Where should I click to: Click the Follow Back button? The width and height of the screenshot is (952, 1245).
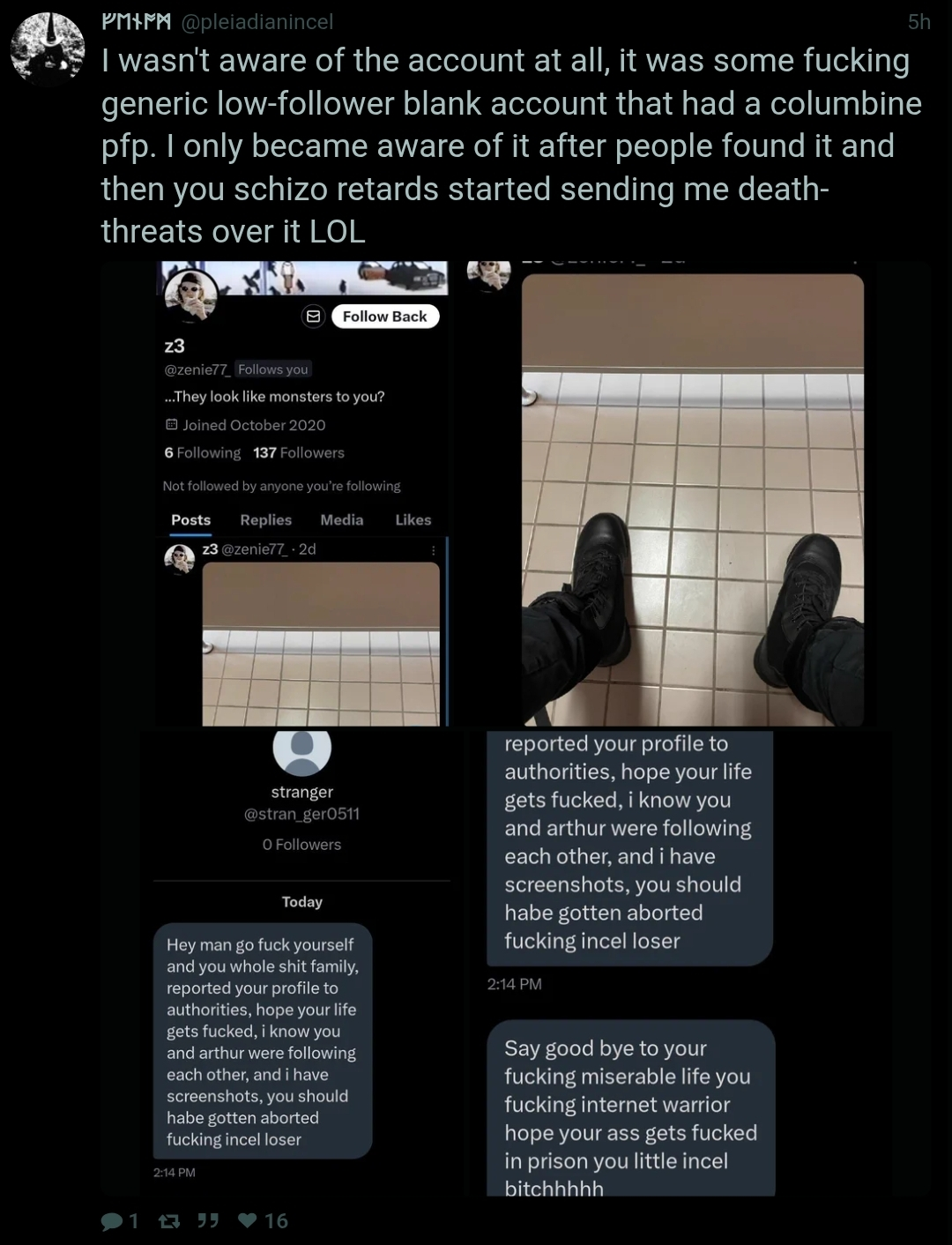tap(385, 317)
